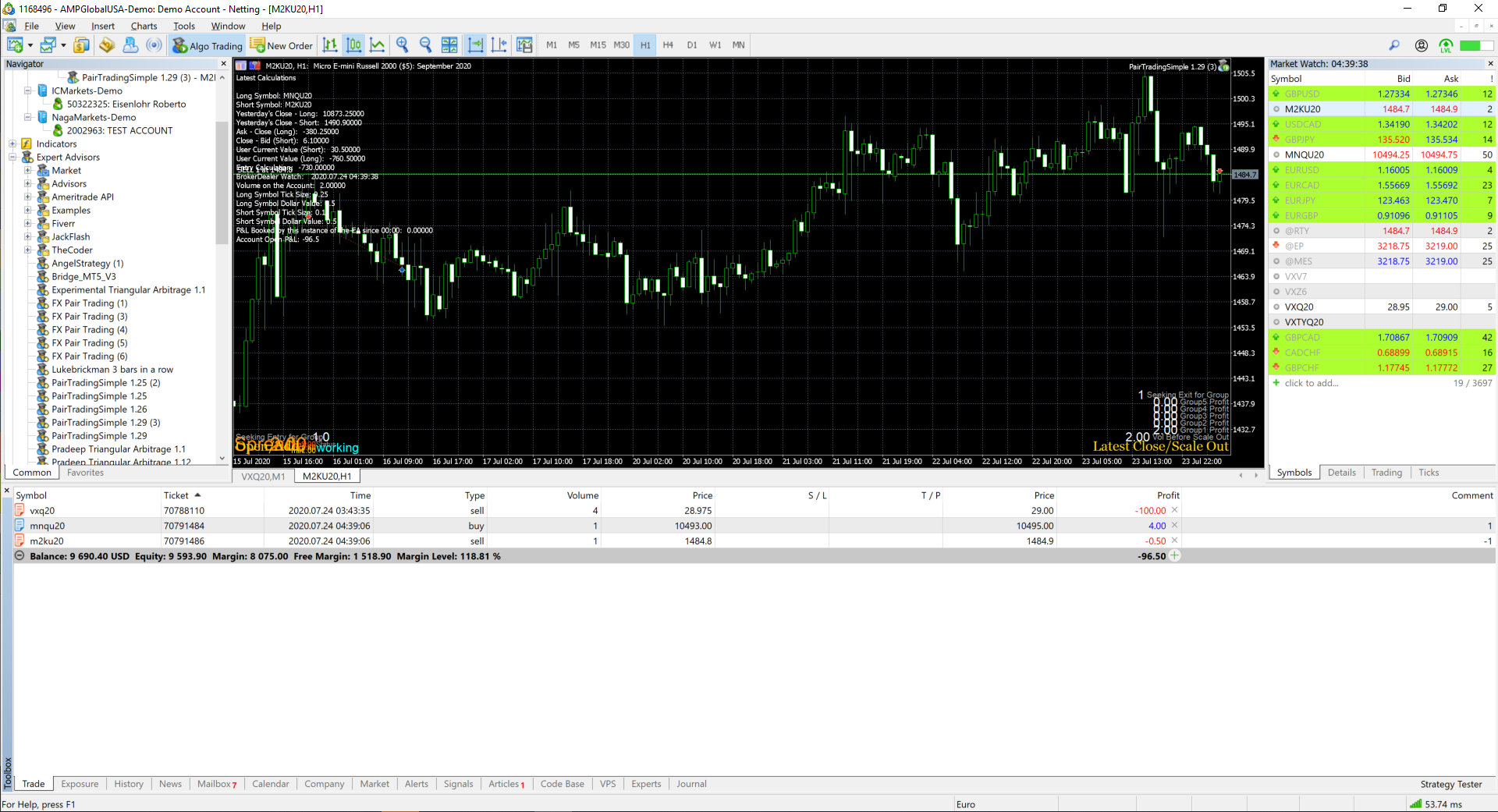The height and width of the screenshot is (812, 1498).
Task: Expand the Indicators tree node
Action: [12, 144]
